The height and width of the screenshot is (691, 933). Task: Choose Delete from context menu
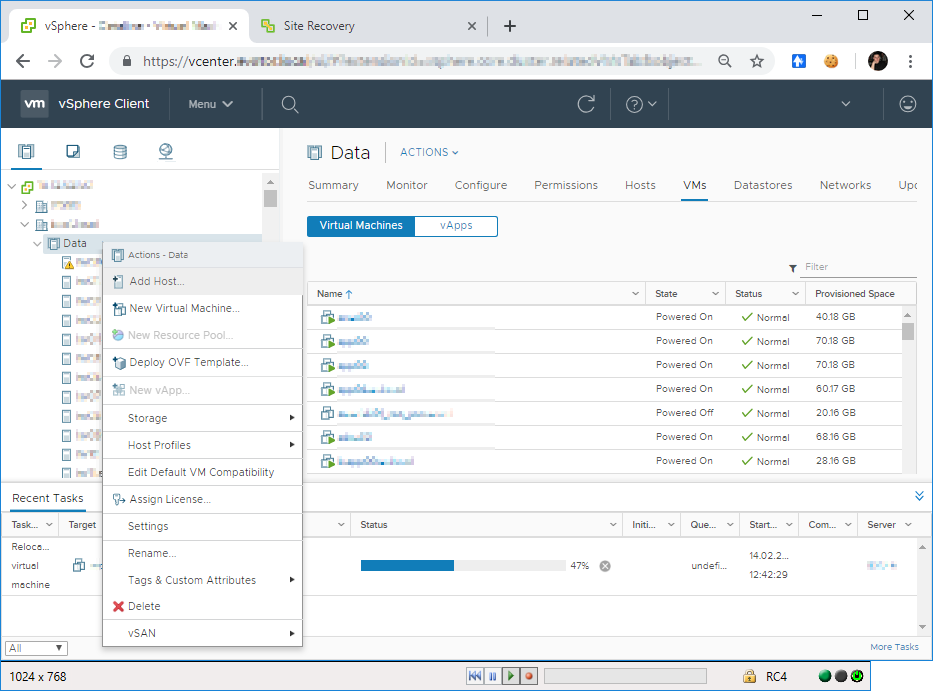[x=202, y=606]
